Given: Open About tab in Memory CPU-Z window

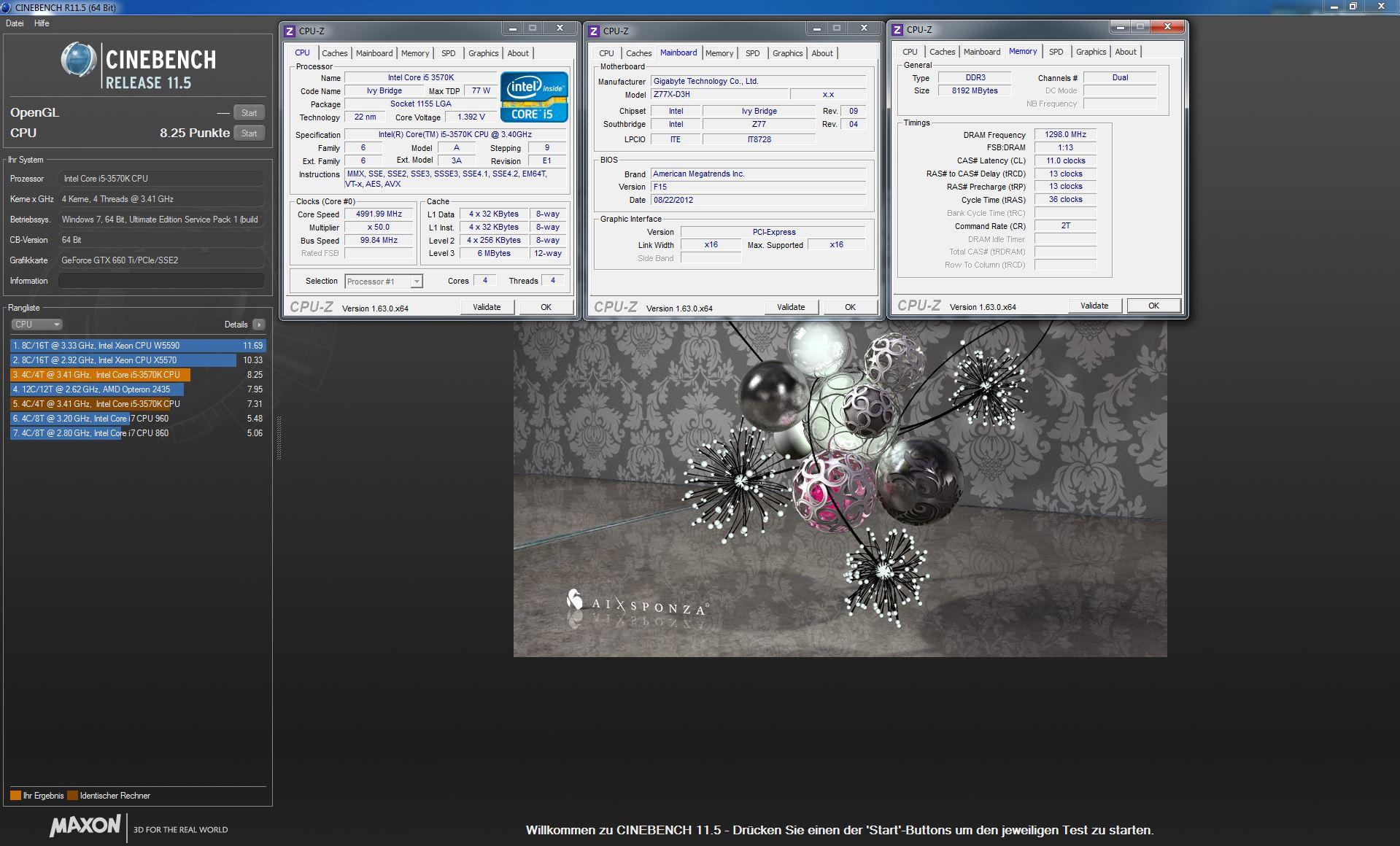Looking at the screenshot, I should point(1126,52).
